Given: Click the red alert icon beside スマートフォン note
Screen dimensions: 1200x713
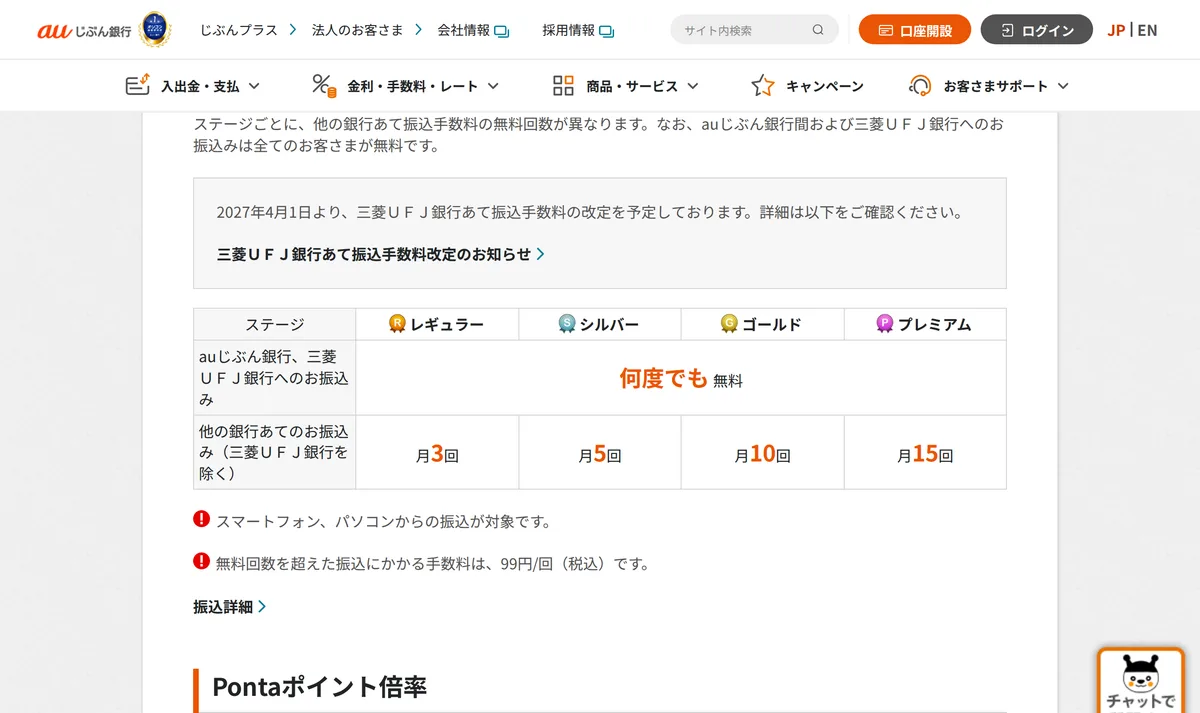Looking at the screenshot, I should (x=201, y=519).
